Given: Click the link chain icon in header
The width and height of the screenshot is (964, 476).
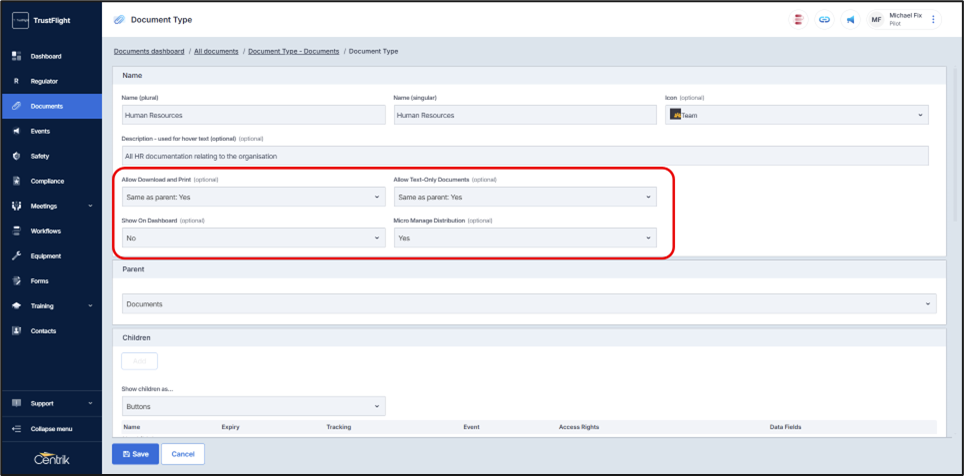Looking at the screenshot, I should [x=824, y=20].
